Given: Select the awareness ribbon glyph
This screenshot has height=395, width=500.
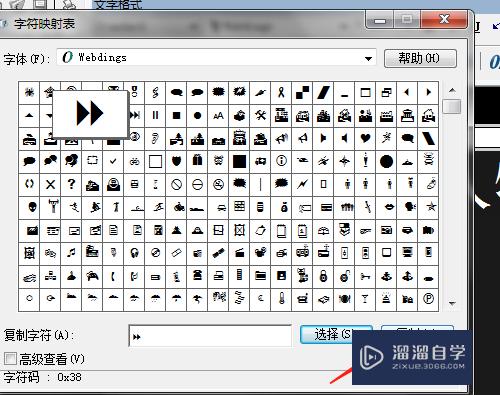Looking at the screenshot, I should tap(281, 92).
